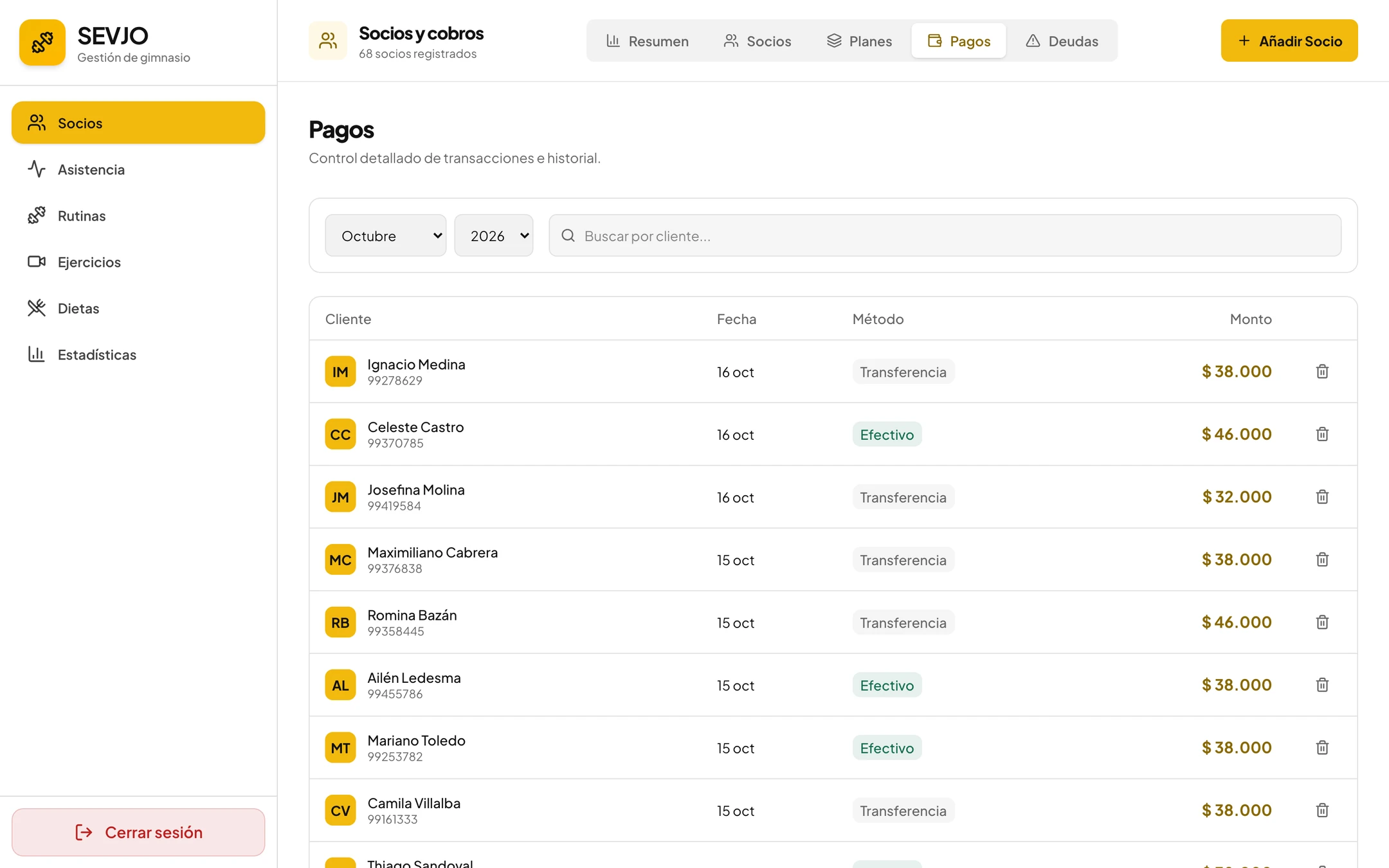
Task: Click the Fecha column header
Action: [736, 319]
